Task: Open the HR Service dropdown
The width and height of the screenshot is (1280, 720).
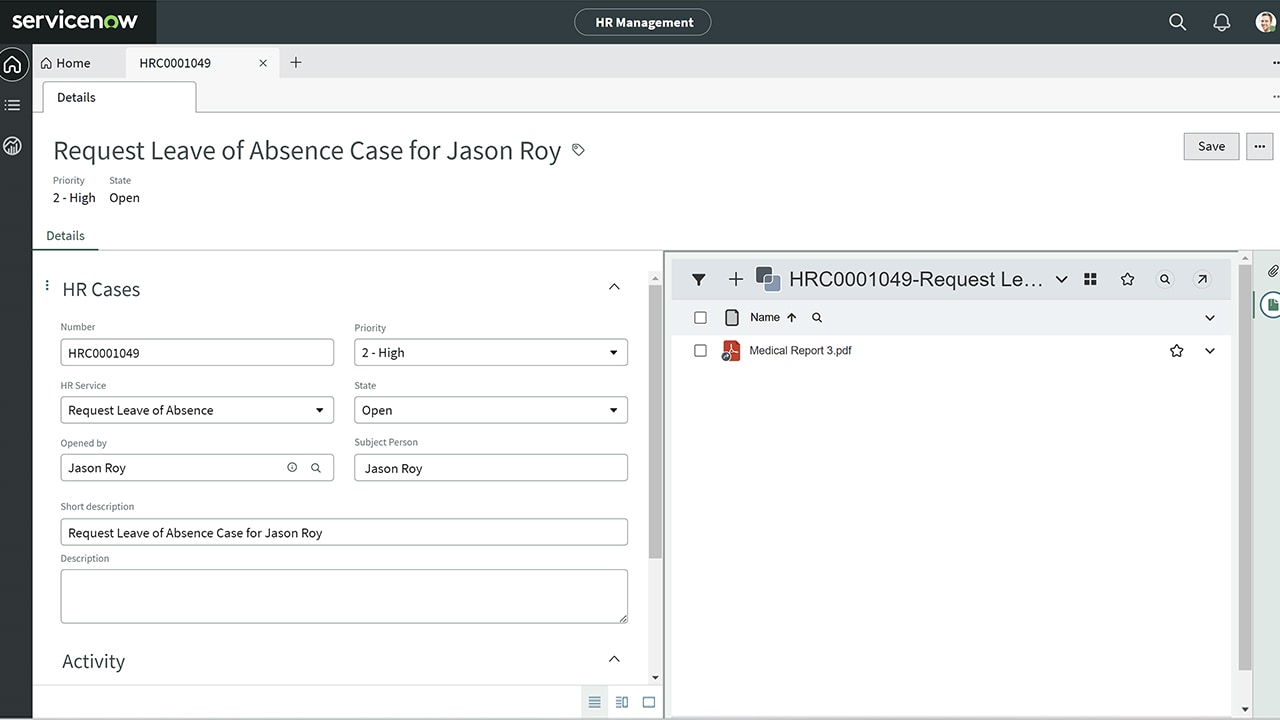Action: pyautogui.click(x=197, y=410)
